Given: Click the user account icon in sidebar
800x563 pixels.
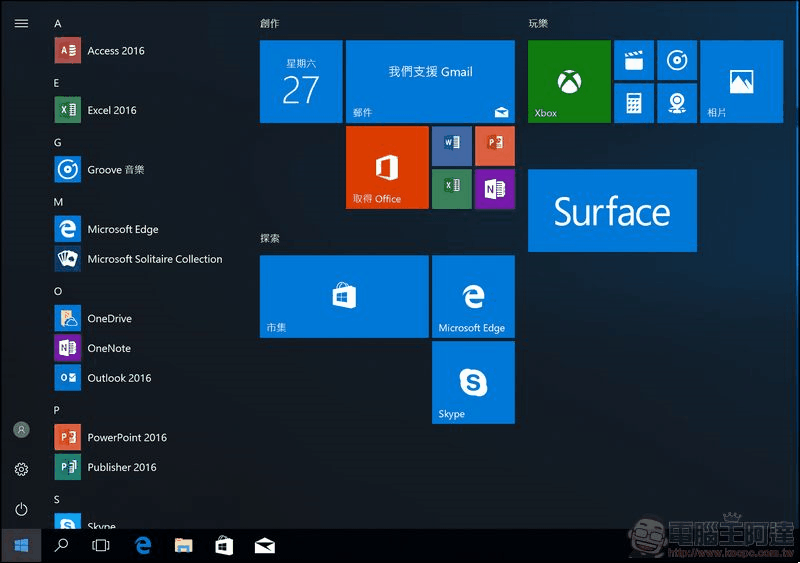Looking at the screenshot, I should coord(21,430).
